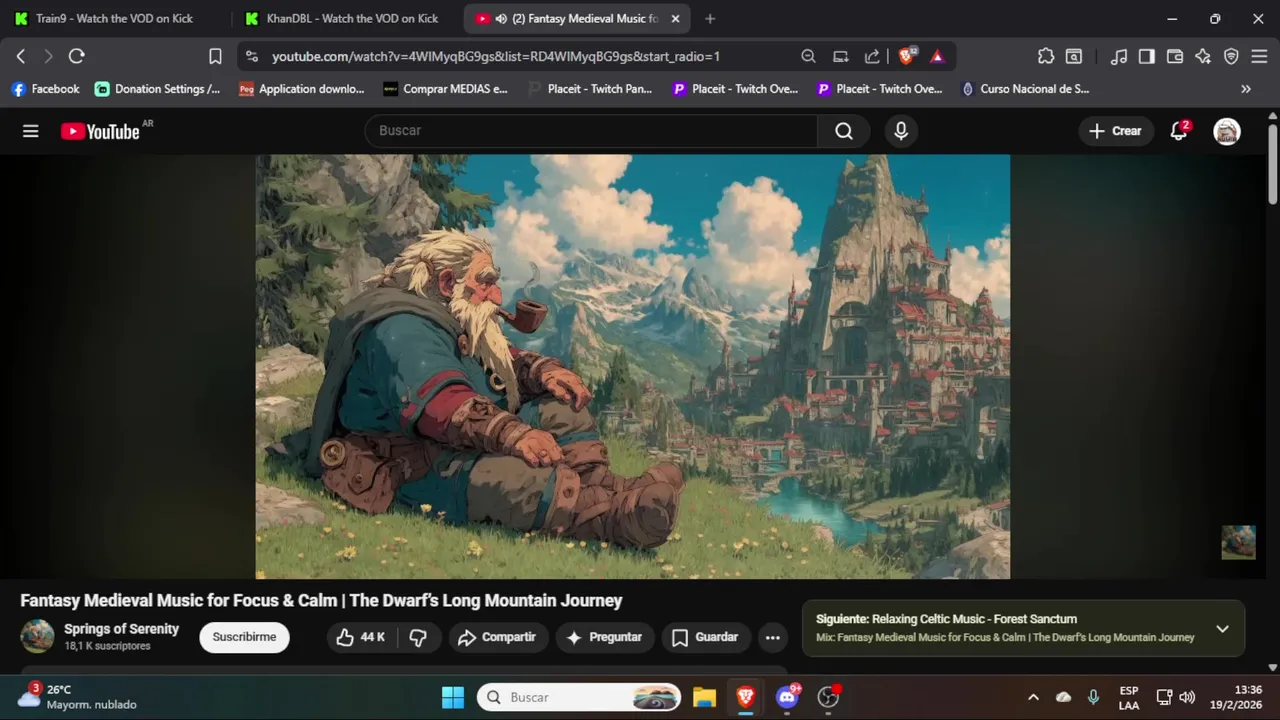Image resolution: width=1280 pixels, height=720 pixels.
Task: Mute the Fantasy Medieval Music tab audio
Action: point(500,19)
